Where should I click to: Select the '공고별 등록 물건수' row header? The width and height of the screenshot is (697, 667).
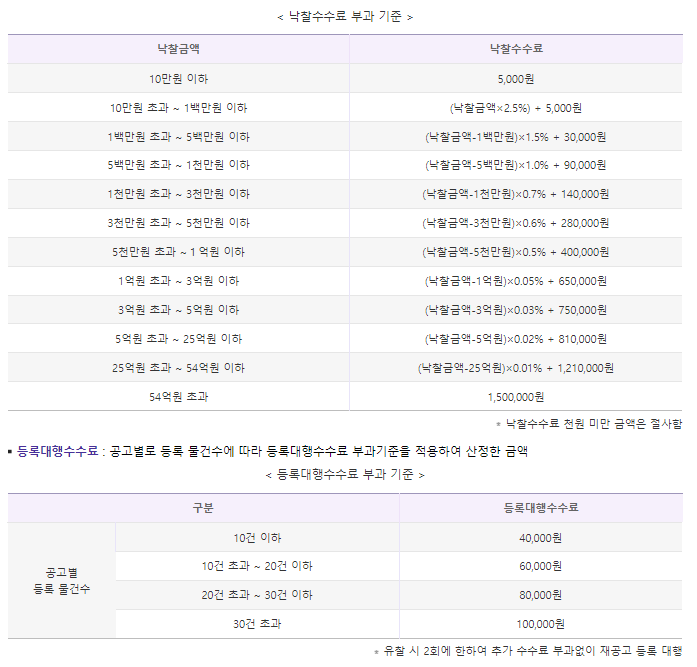[x=62, y=580]
